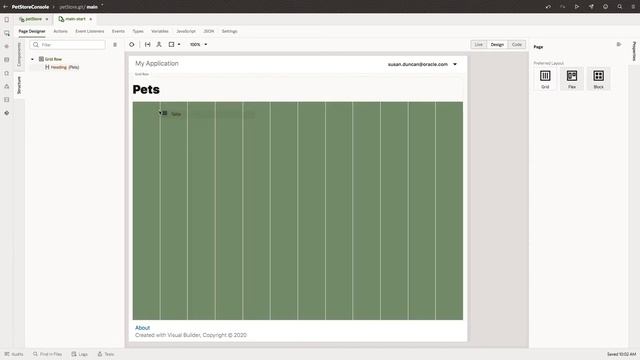Open the Variables tab
The width and height of the screenshot is (640, 360).
click(160, 31)
